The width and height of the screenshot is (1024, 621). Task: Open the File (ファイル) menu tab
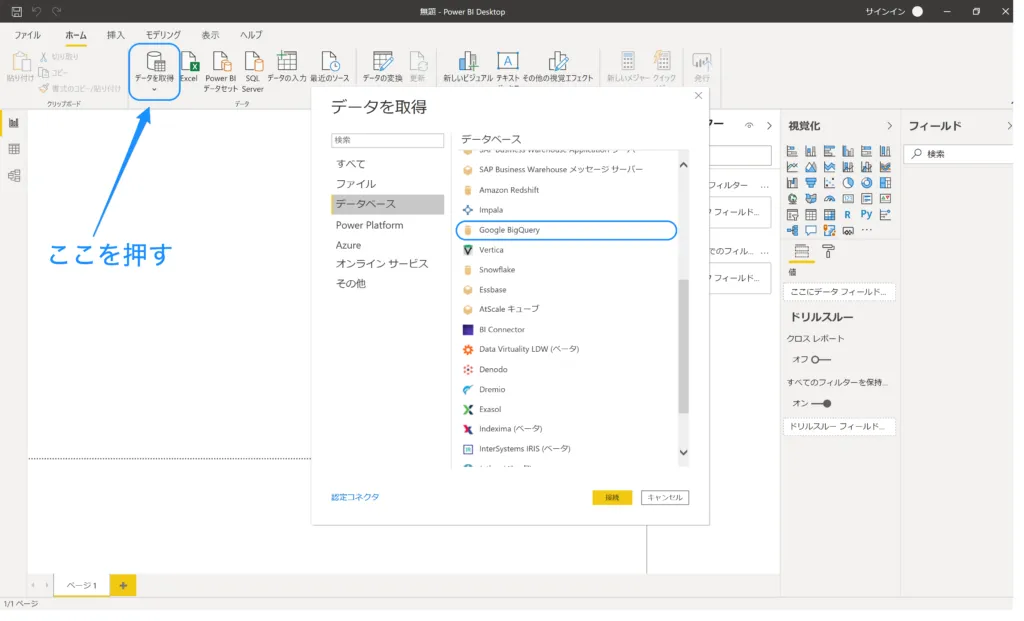[27, 35]
